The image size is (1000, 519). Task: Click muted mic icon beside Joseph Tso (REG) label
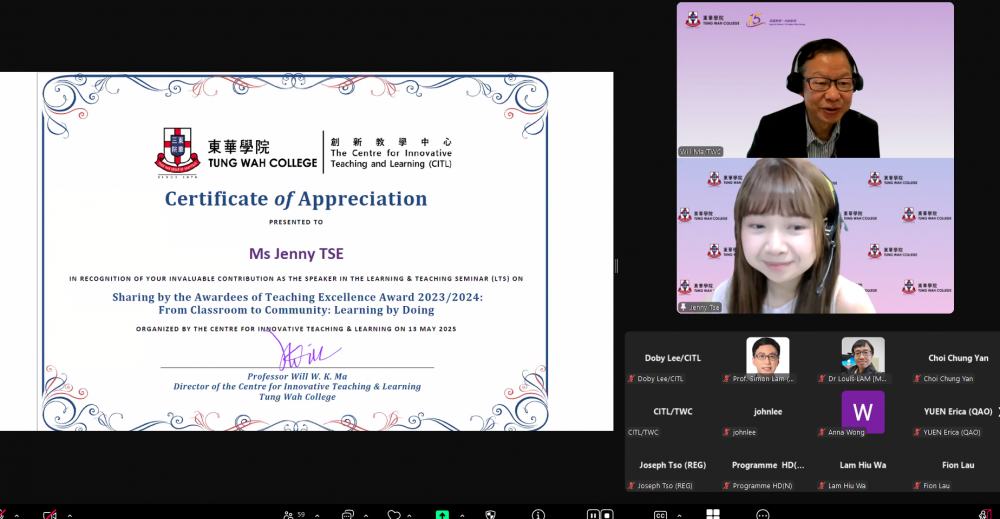tap(631, 486)
